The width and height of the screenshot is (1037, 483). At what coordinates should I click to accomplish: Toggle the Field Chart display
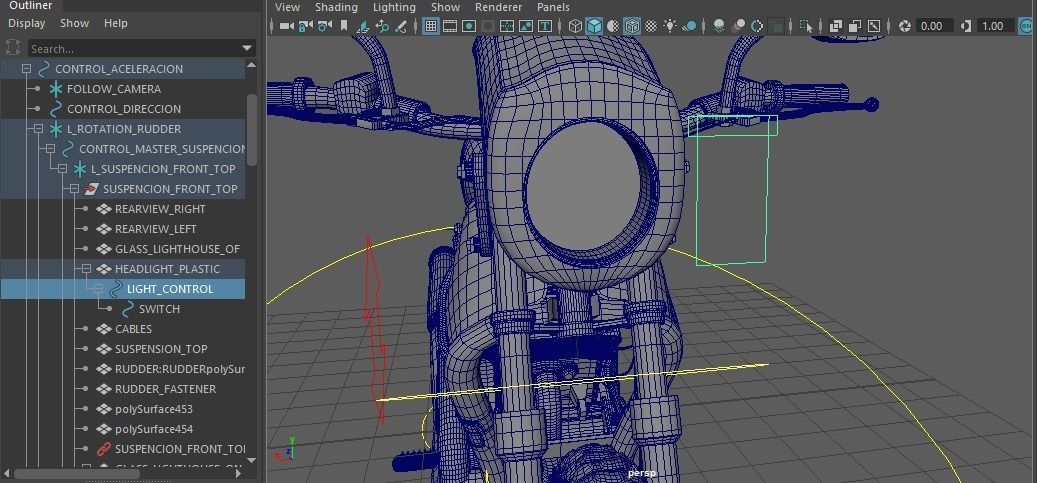pyautogui.click(x=507, y=26)
